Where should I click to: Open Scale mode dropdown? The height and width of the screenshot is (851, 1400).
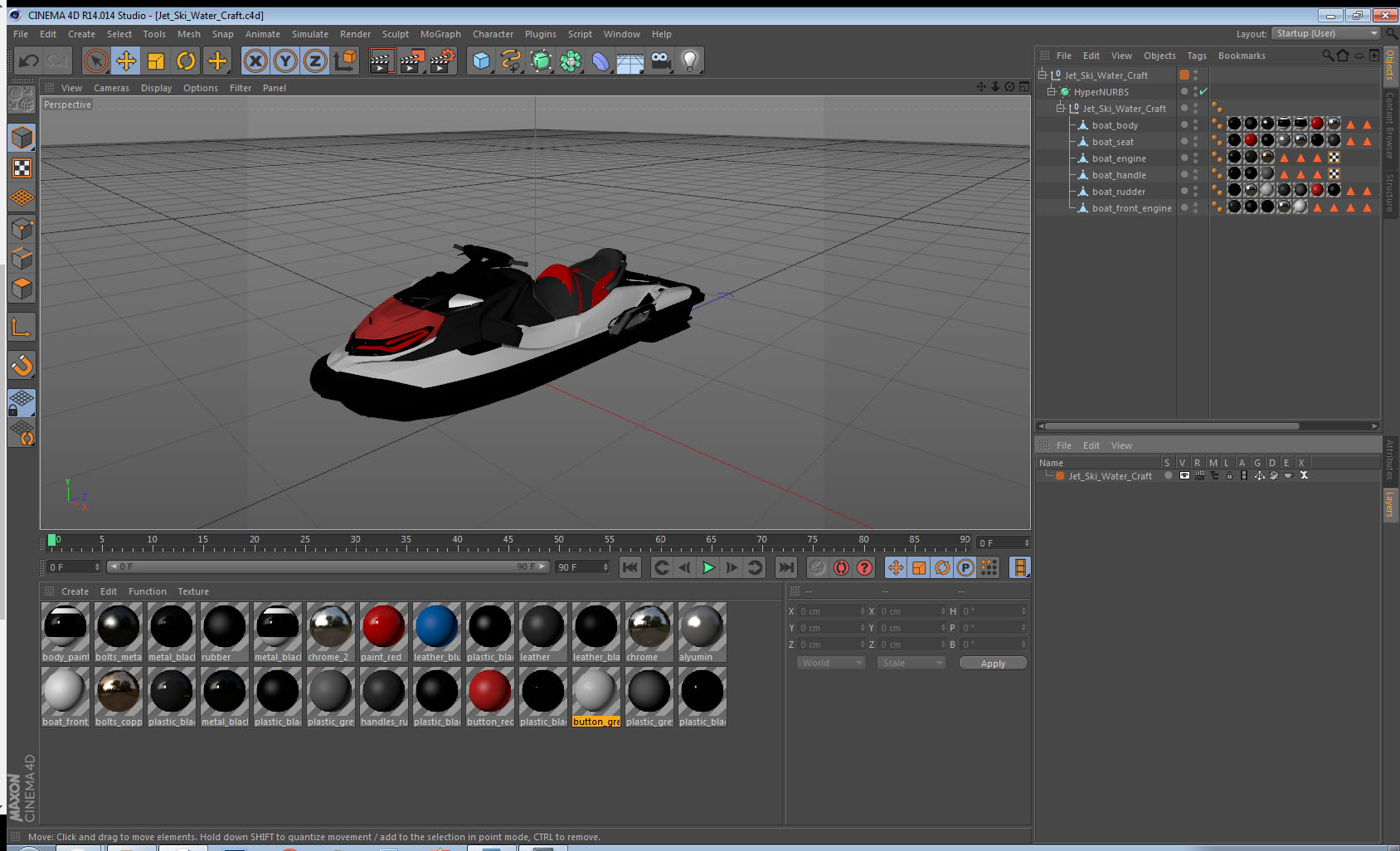tap(911, 663)
